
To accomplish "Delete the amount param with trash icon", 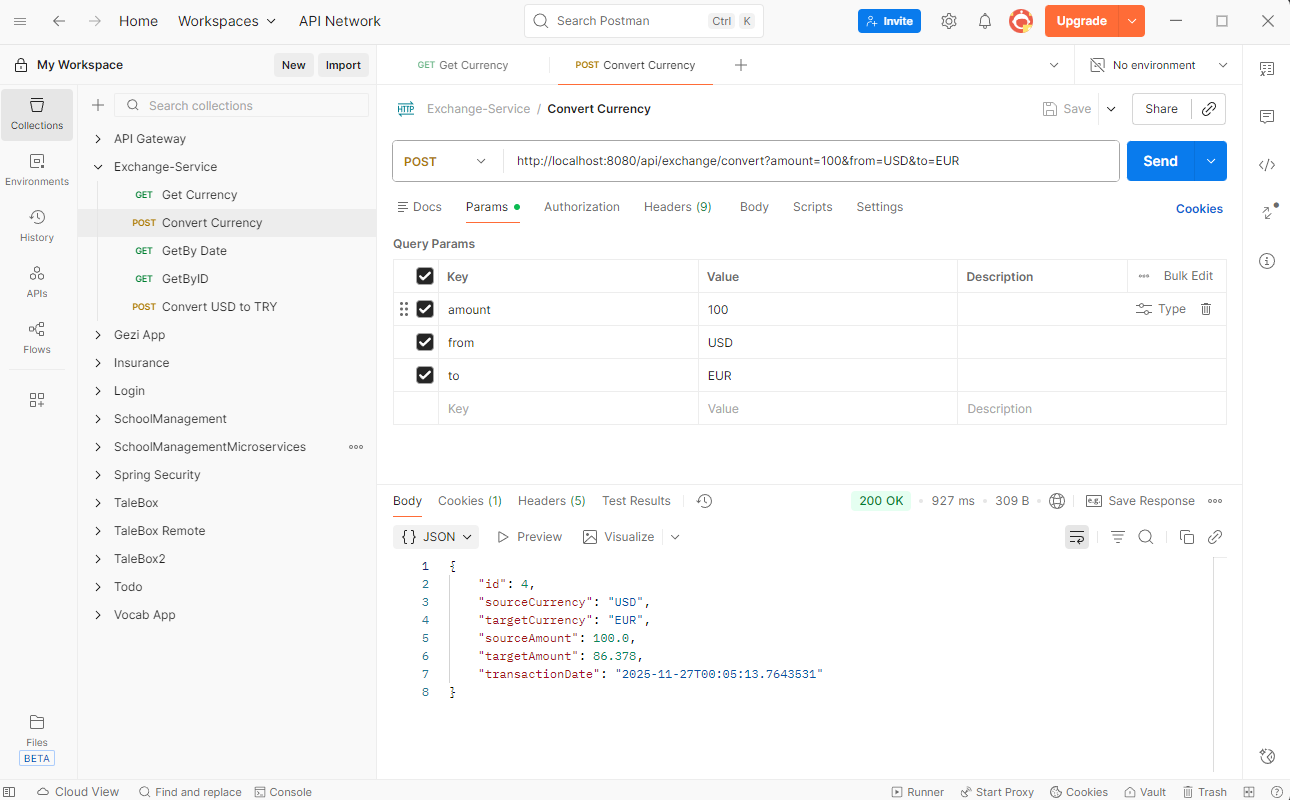I will [1206, 309].
